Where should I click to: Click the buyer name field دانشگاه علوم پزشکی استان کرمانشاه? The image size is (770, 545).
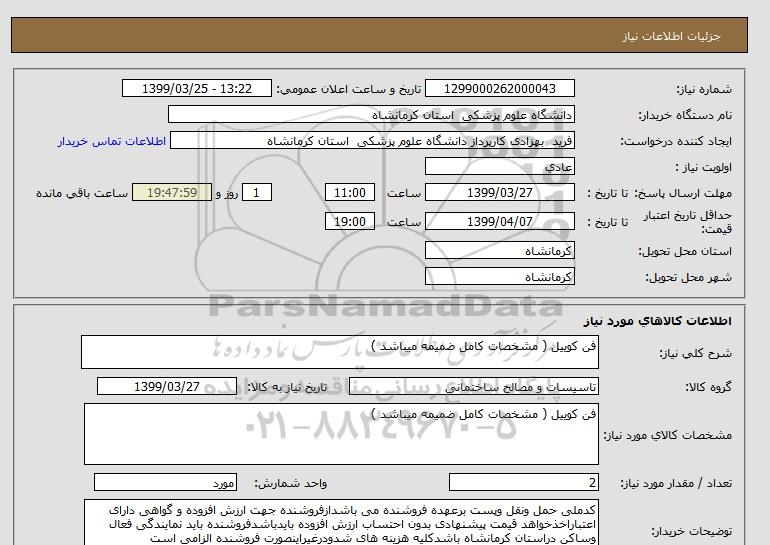coord(371,114)
